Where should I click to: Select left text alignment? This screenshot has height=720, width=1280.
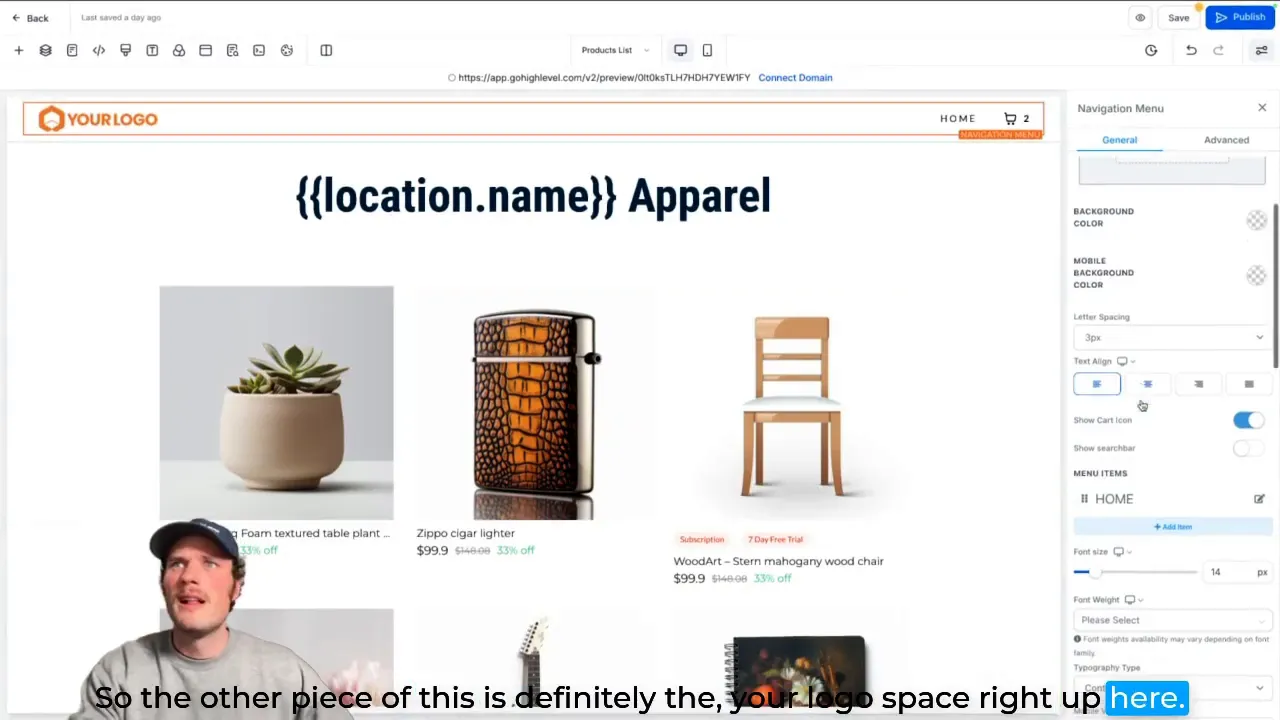[x=1097, y=384]
